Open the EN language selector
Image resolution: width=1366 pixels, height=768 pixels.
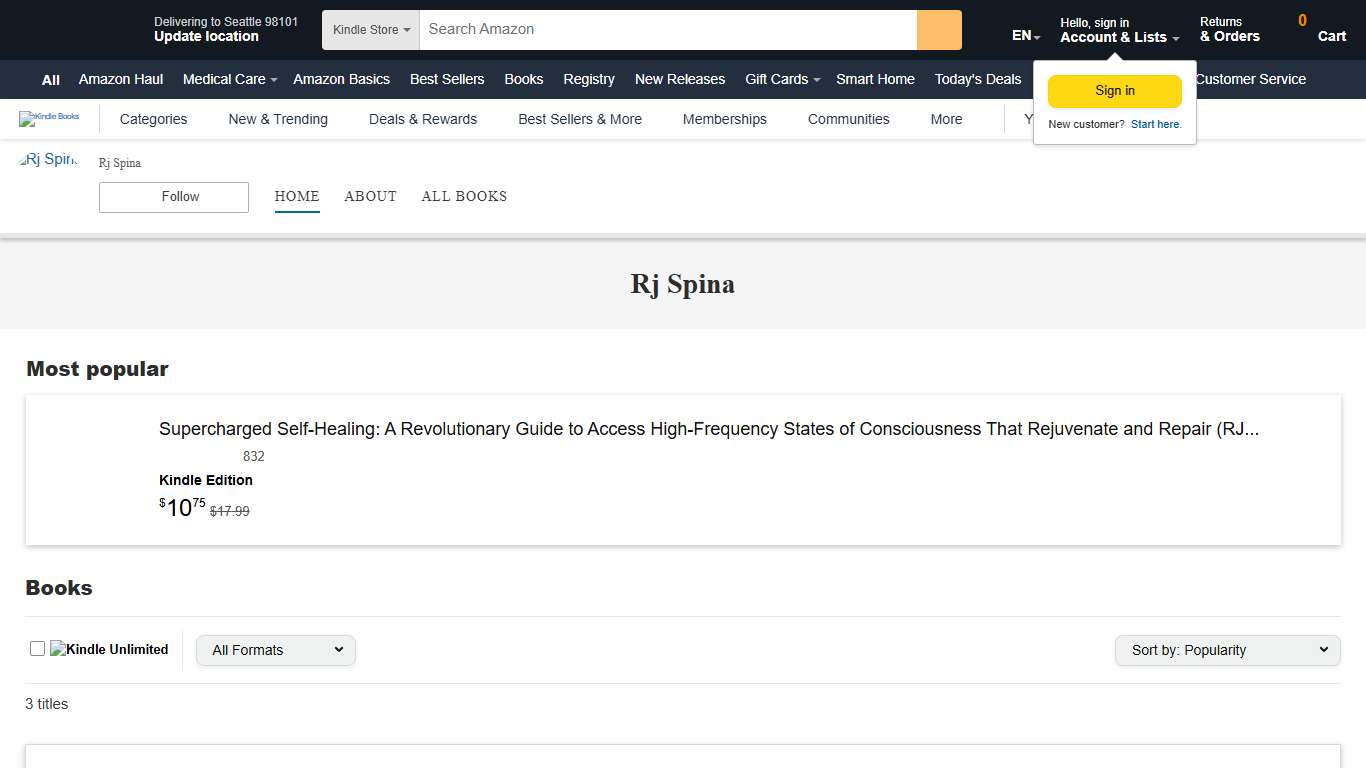pos(1022,35)
